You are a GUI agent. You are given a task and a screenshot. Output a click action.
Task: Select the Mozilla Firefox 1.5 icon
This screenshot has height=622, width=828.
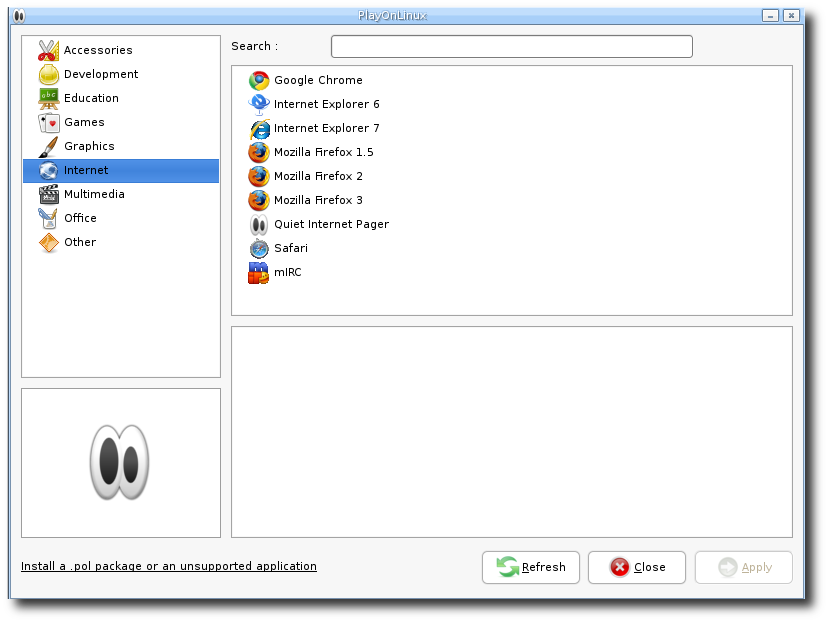259,153
